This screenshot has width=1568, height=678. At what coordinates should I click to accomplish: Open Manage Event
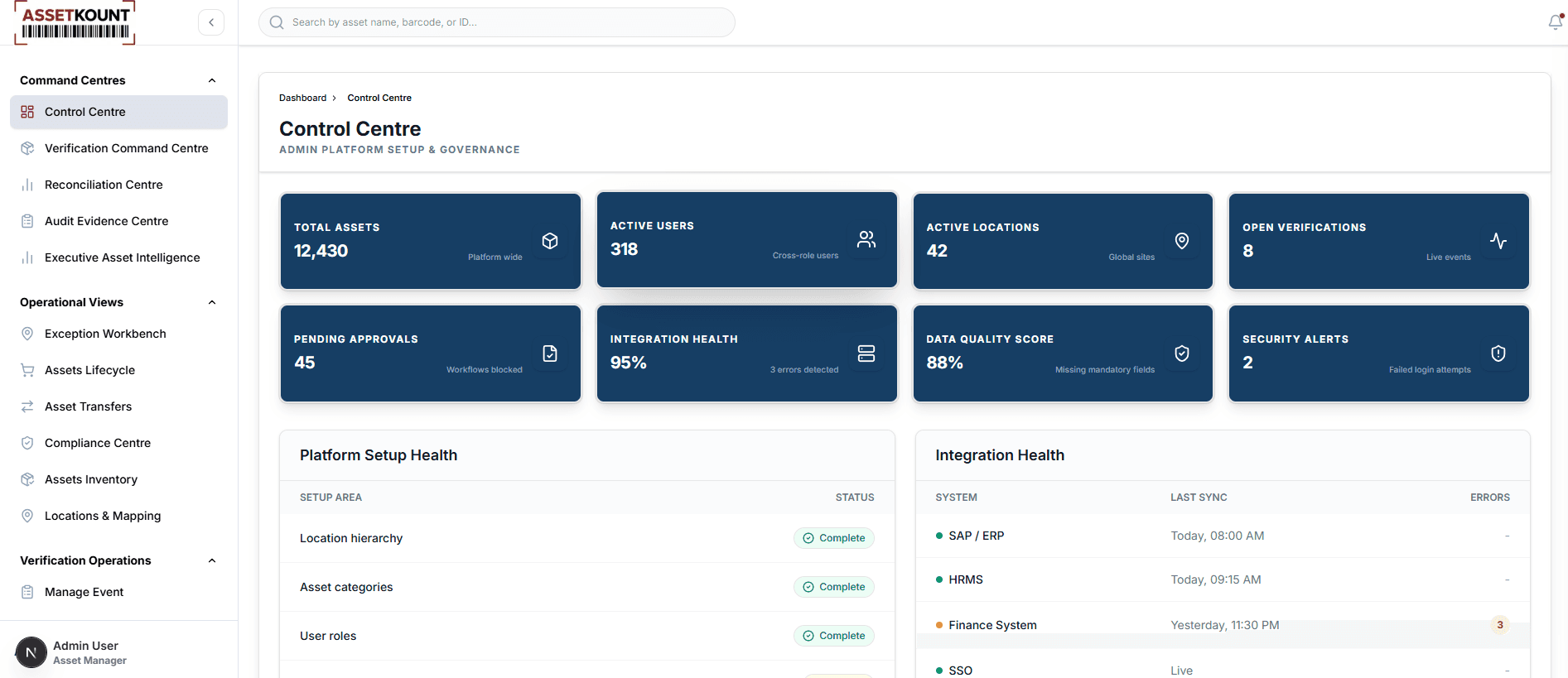[x=118, y=592]
